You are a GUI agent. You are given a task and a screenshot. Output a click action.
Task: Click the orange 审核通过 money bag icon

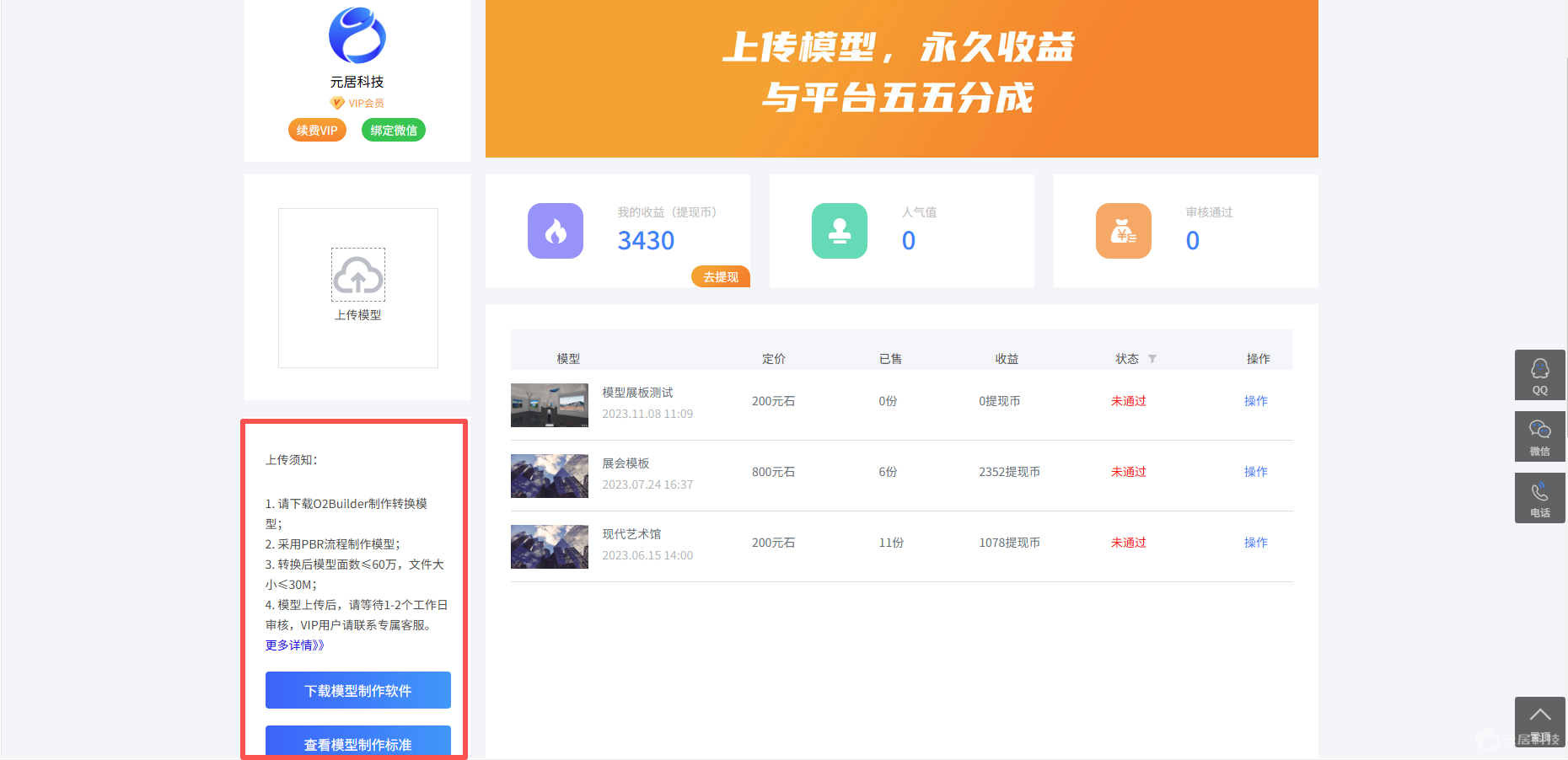(x=1124, y=231)
